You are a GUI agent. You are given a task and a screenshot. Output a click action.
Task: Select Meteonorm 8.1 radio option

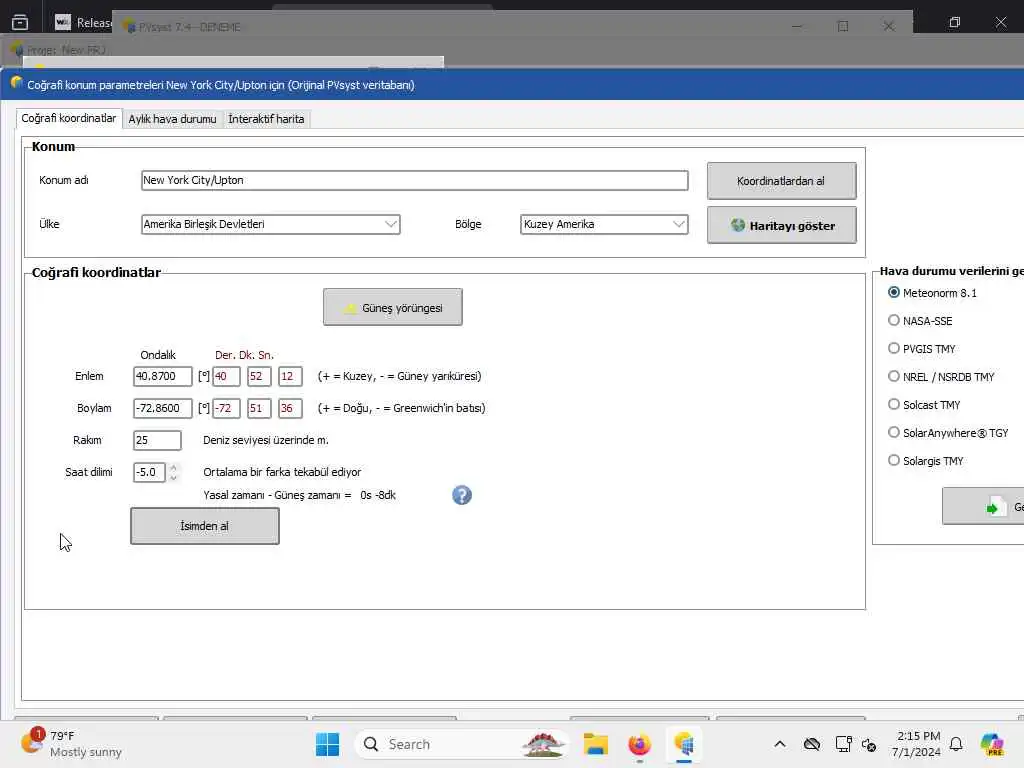pyautogui.click(x=894, y=293)
